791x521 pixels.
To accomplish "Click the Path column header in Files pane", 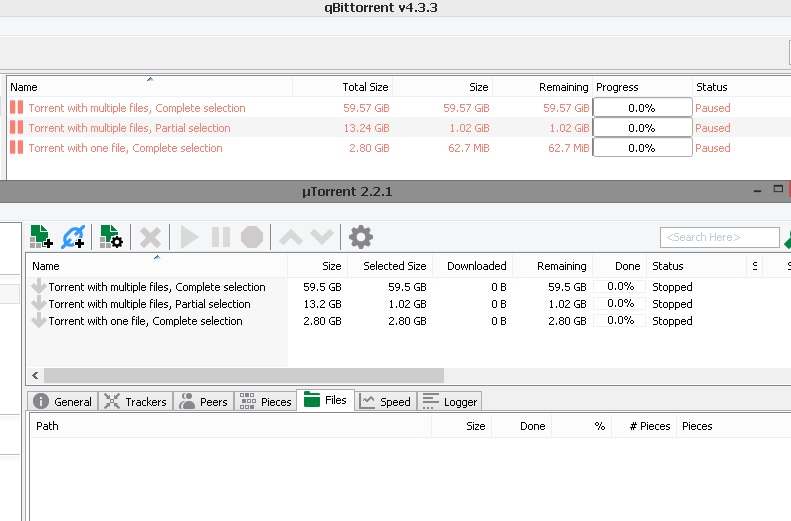I will click(x=231, y=426).
